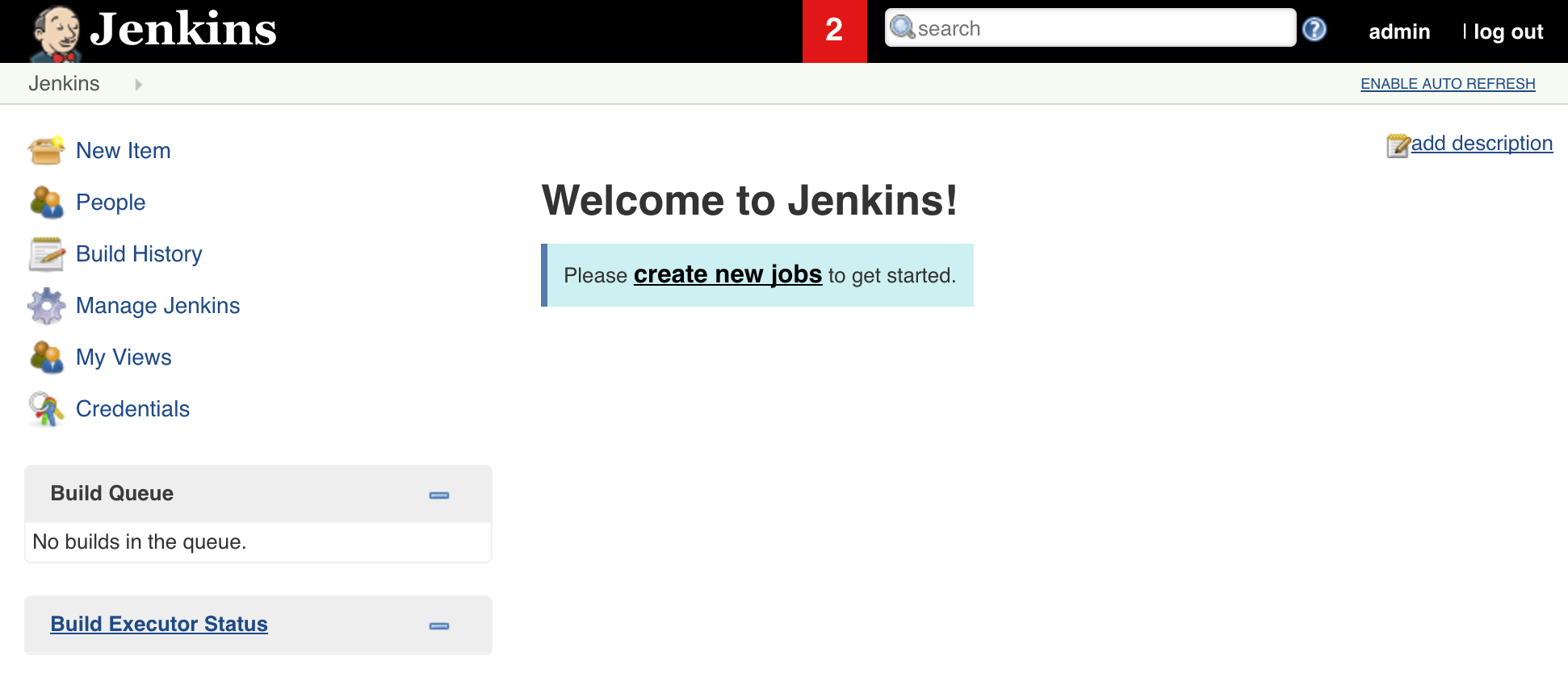Image resolution: width=1568 pixels, height=694 pixels.
Task: Click the Credentials keys icon
Action: (x=46, y=409)
